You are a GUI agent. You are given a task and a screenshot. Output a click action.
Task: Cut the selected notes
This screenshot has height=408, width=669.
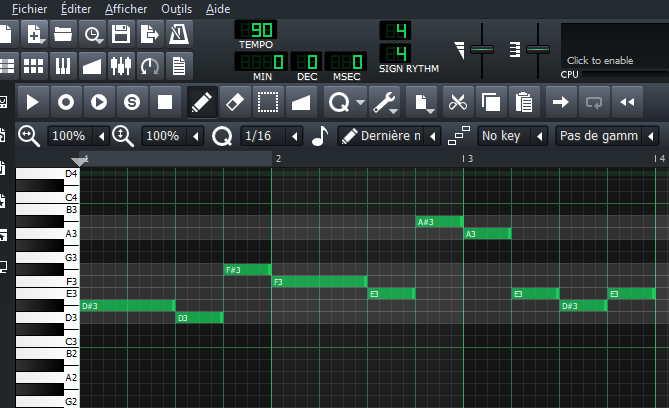click(458, 102)
